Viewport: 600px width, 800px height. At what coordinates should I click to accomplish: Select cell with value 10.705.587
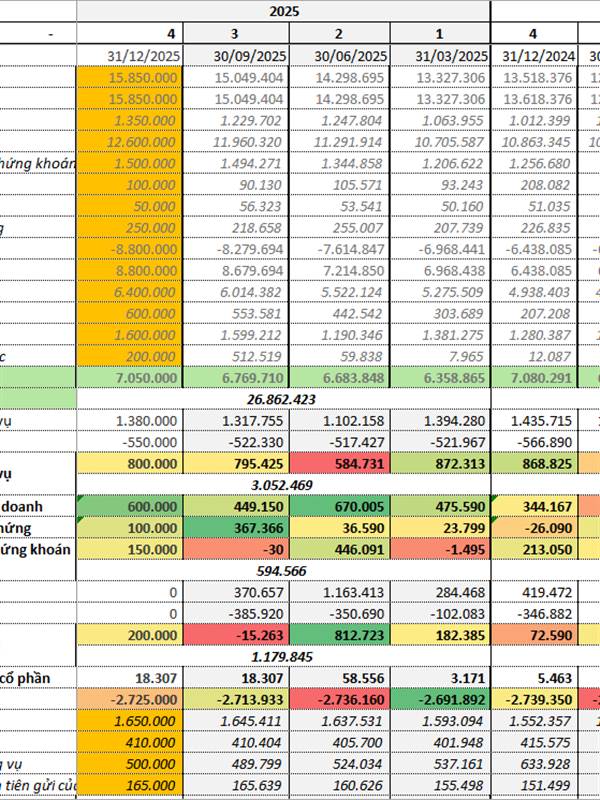(x=440, y=141)
